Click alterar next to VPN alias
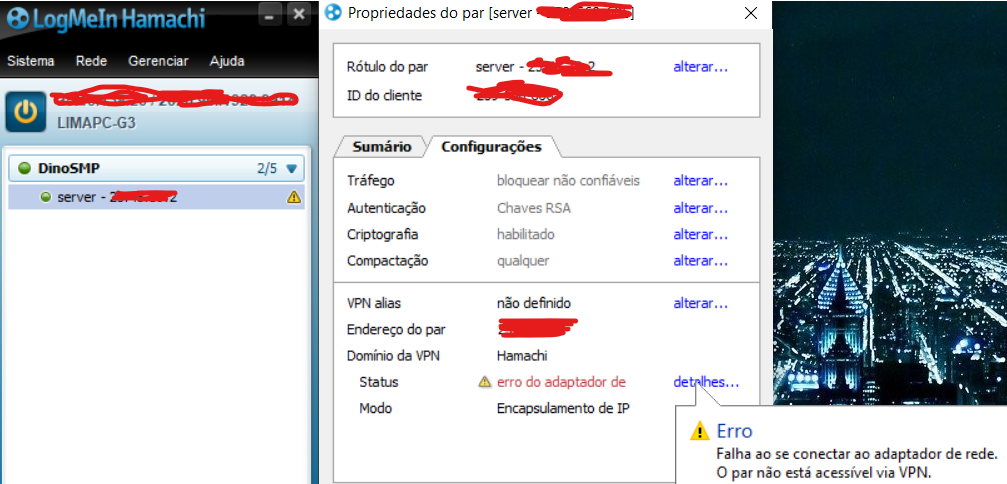1007x484 pixels. (x=701, y=303)
